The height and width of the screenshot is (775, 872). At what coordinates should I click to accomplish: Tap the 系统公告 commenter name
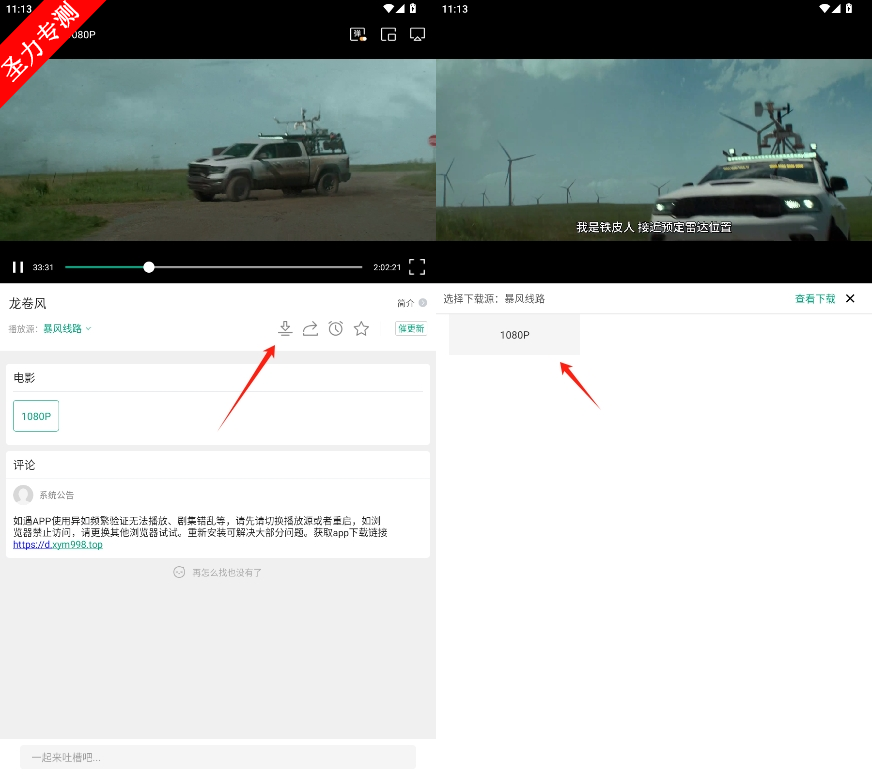57,495
